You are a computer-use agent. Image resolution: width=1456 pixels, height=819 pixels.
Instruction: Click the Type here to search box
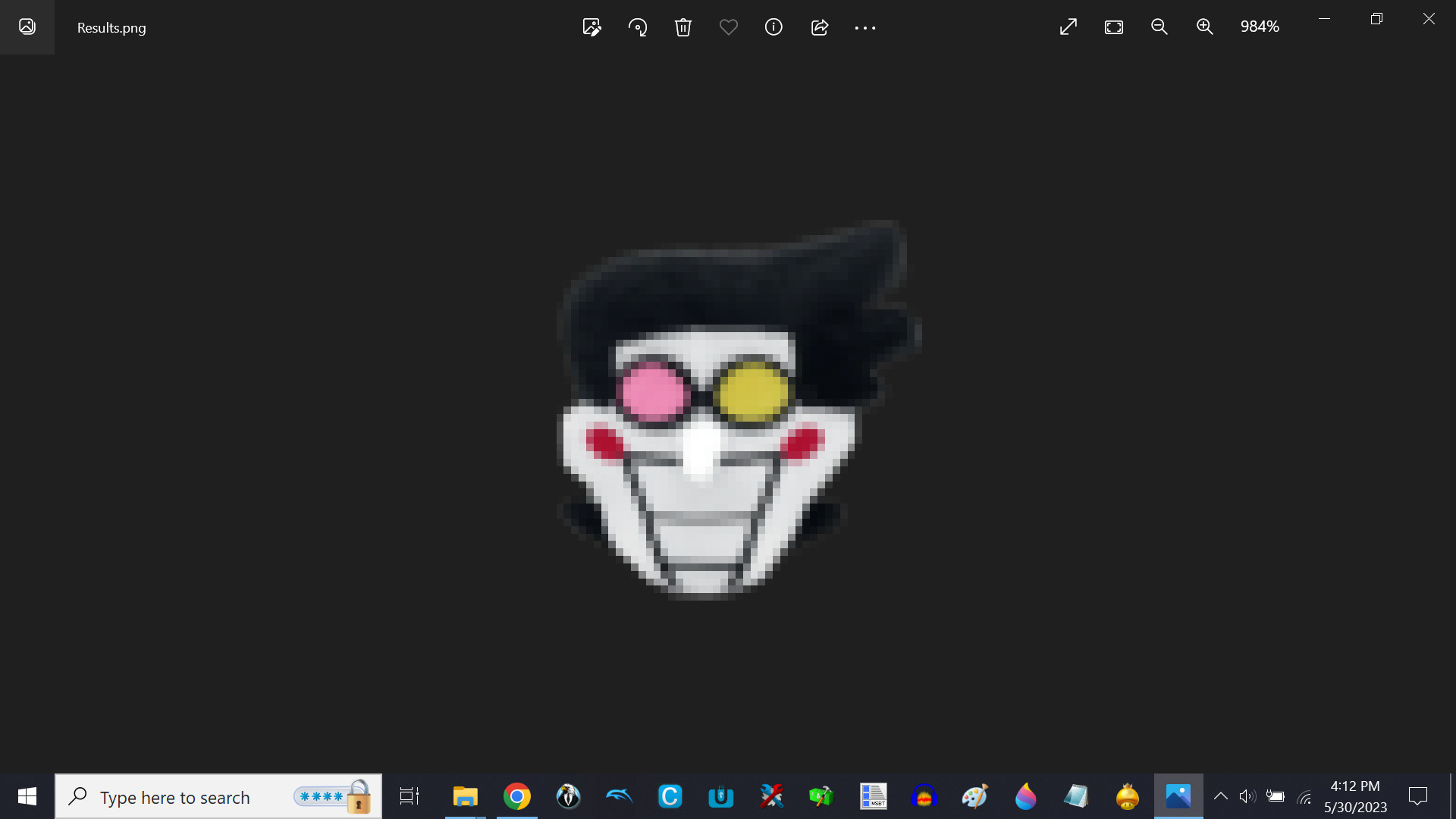(x=218, y=796)
